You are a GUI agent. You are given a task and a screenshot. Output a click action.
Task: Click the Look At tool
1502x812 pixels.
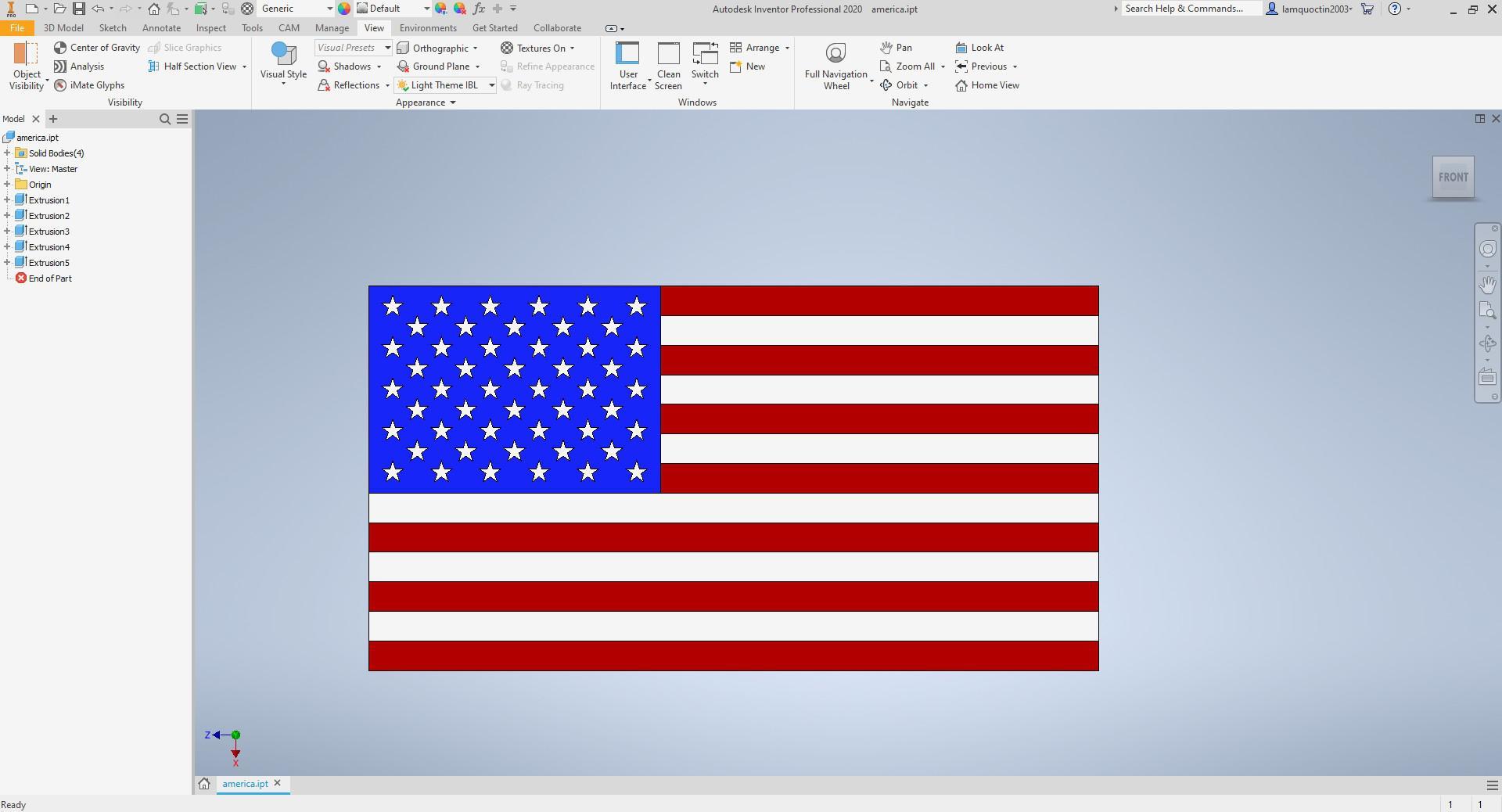click(x=979, y=48)
